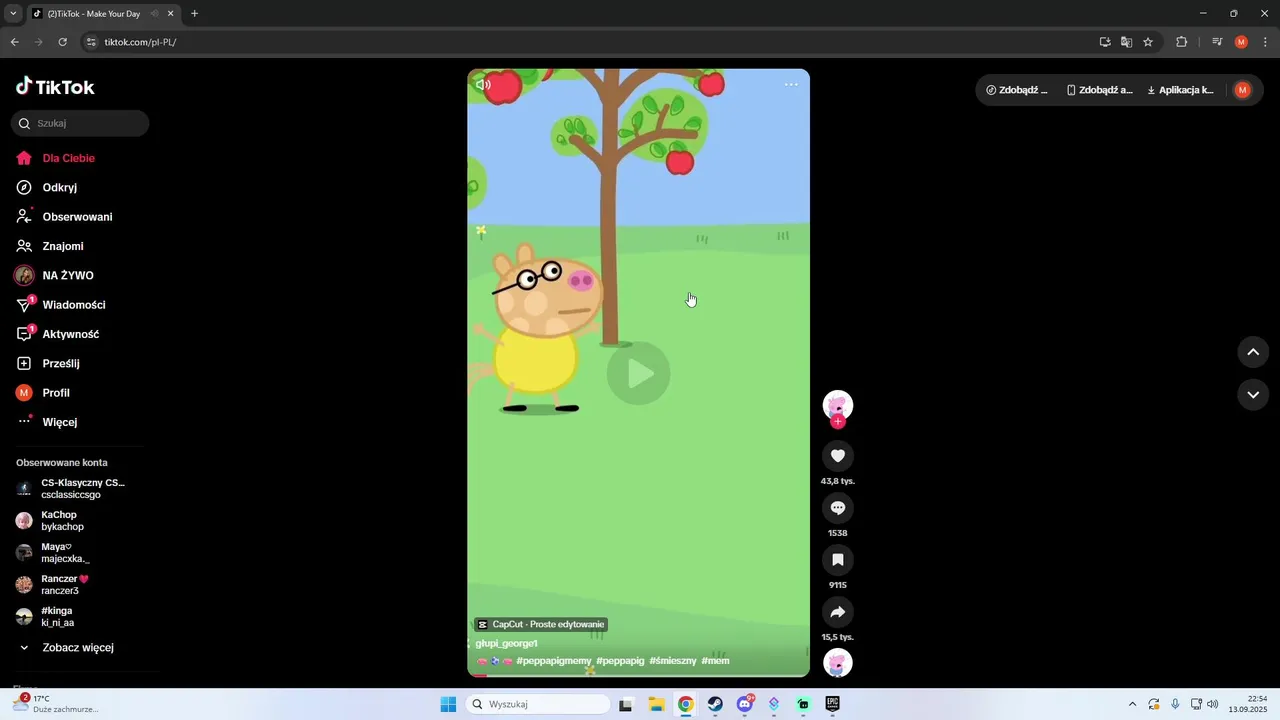Image resolution: width=1280 pixels, height=720 pixels.
Task: Open NA ŻYWO live streams
Action: tap(67, 275)
